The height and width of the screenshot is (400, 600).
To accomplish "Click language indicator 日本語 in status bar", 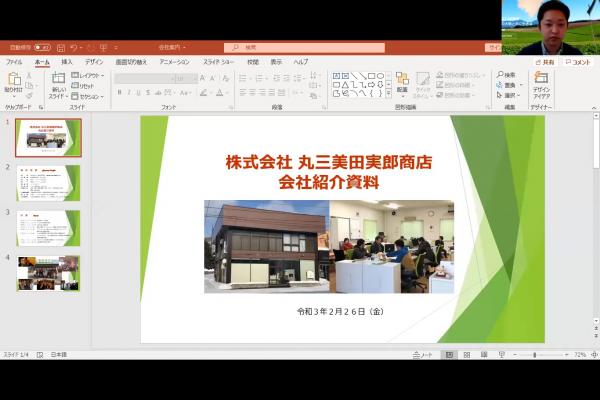I will click(59, 355).
